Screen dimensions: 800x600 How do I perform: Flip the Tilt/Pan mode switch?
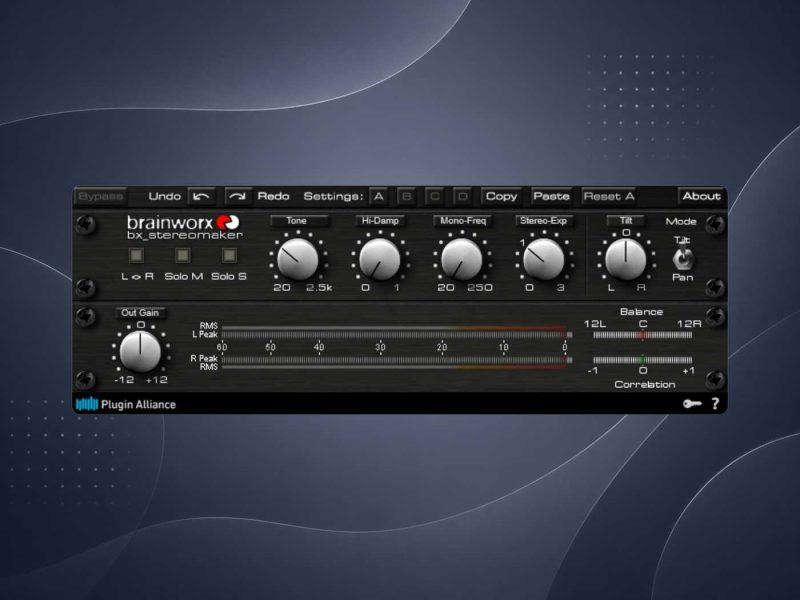(682, 259)
